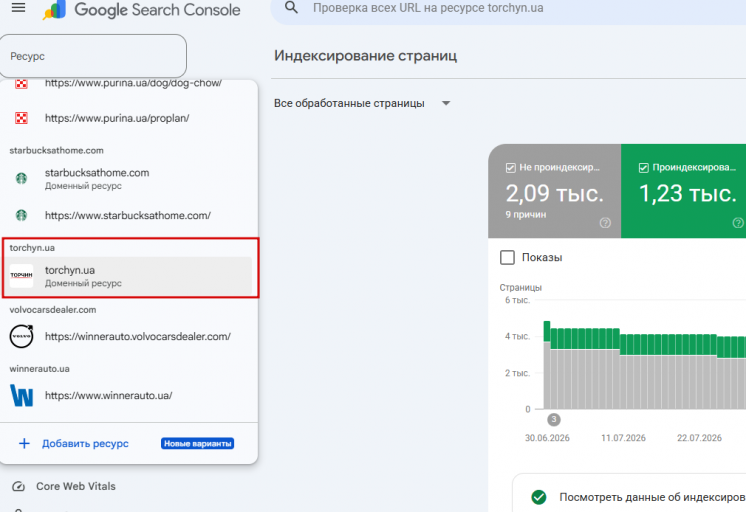This screenshot has width=746, height=512.
Task: Click the Google Search Console logo
Action: tap(142, 10)
